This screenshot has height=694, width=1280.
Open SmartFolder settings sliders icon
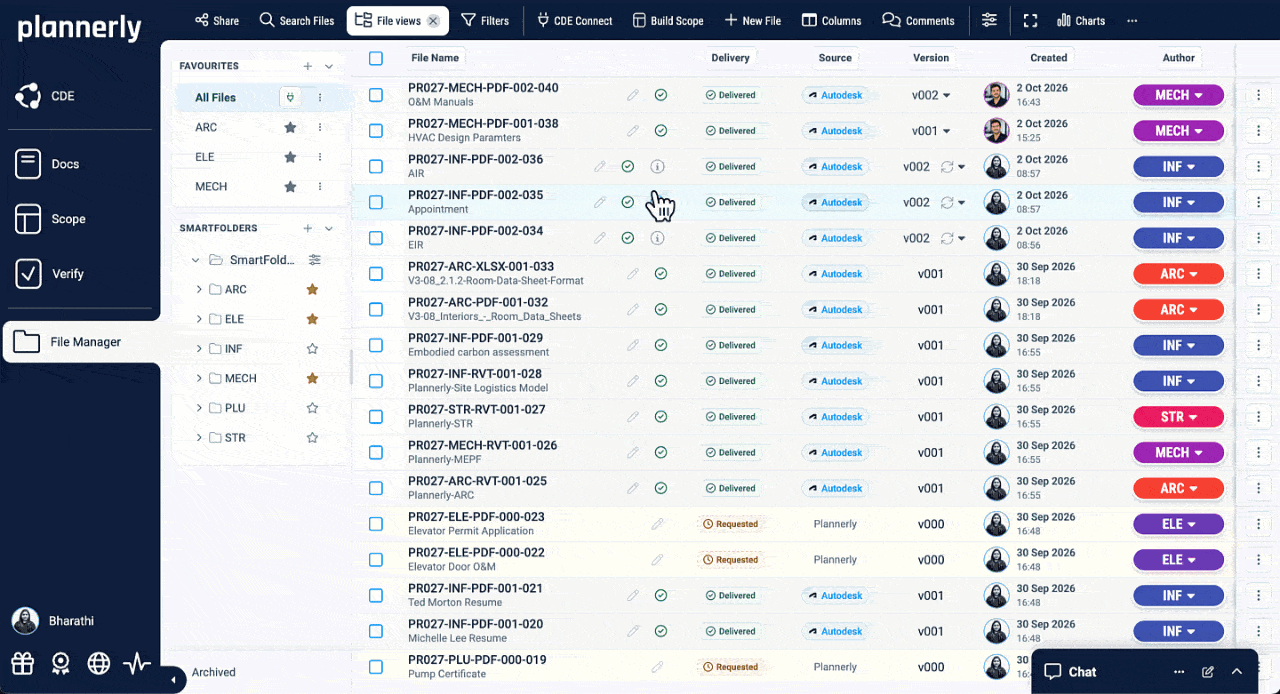315,260
